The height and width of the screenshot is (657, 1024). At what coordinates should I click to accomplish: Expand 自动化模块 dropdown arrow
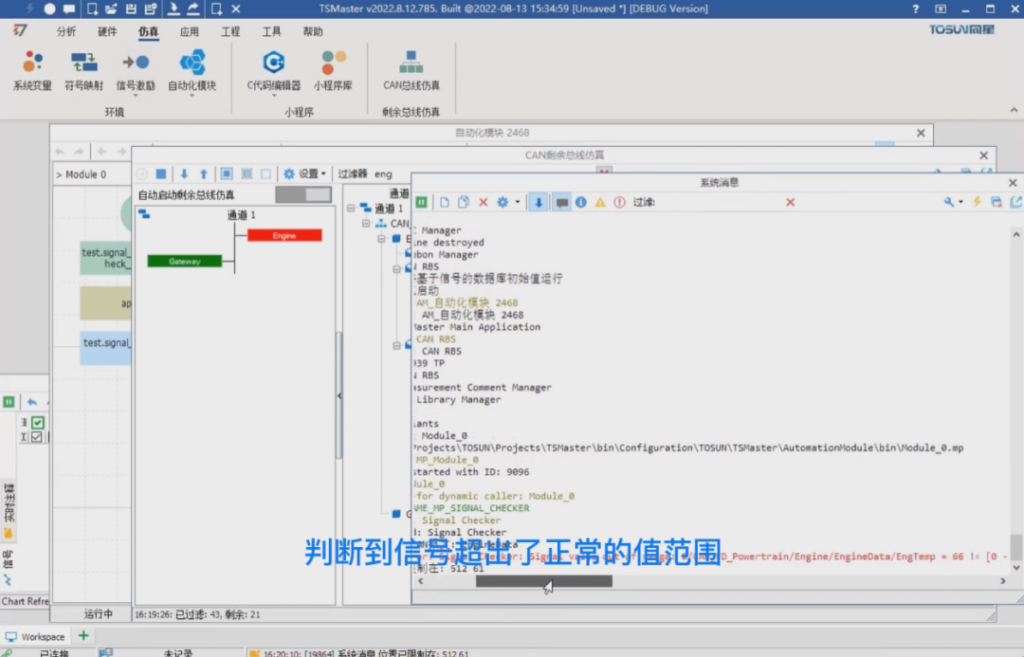(x=192, y=96)
